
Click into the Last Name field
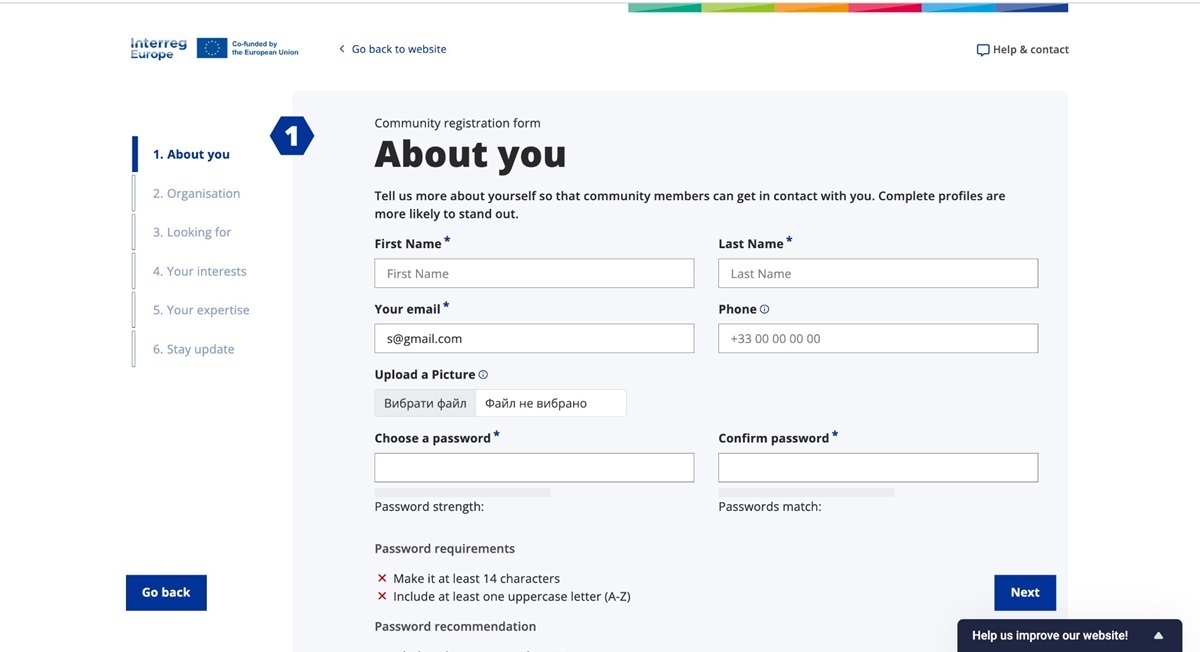pos(878,274)
